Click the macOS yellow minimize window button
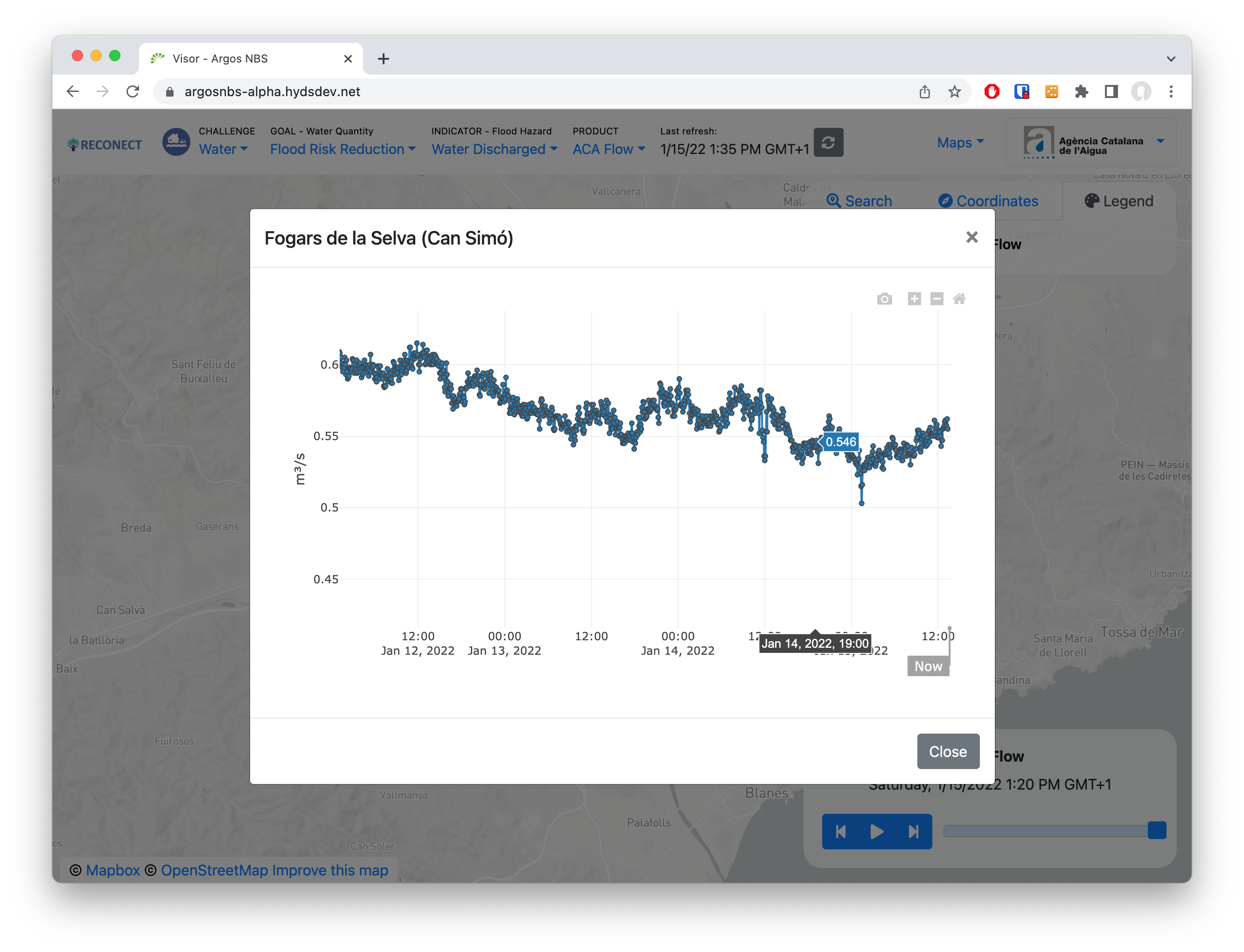Viewport: 1244px width, 952px height. (96, 55)
